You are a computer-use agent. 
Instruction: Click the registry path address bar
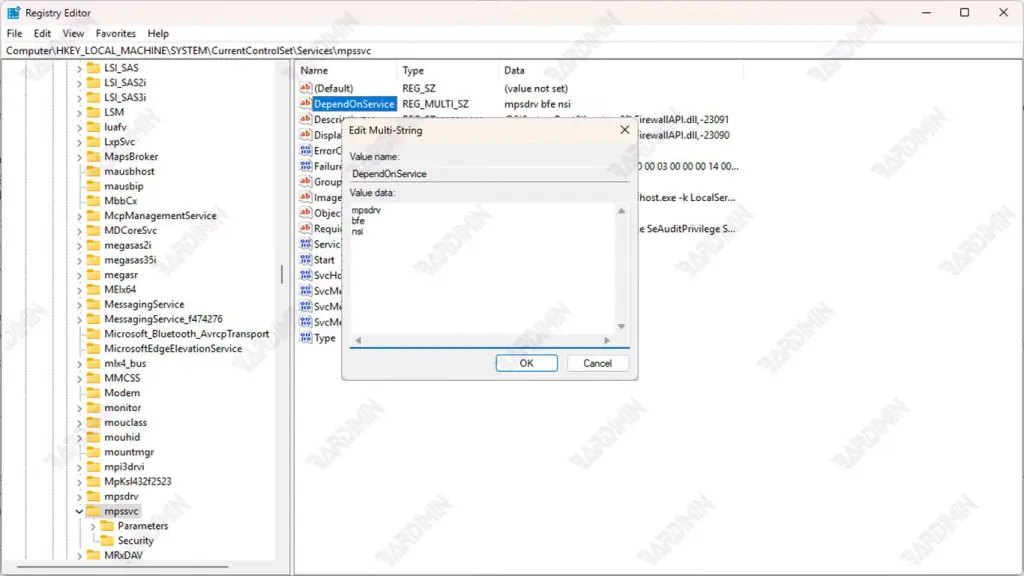(512, 50)
